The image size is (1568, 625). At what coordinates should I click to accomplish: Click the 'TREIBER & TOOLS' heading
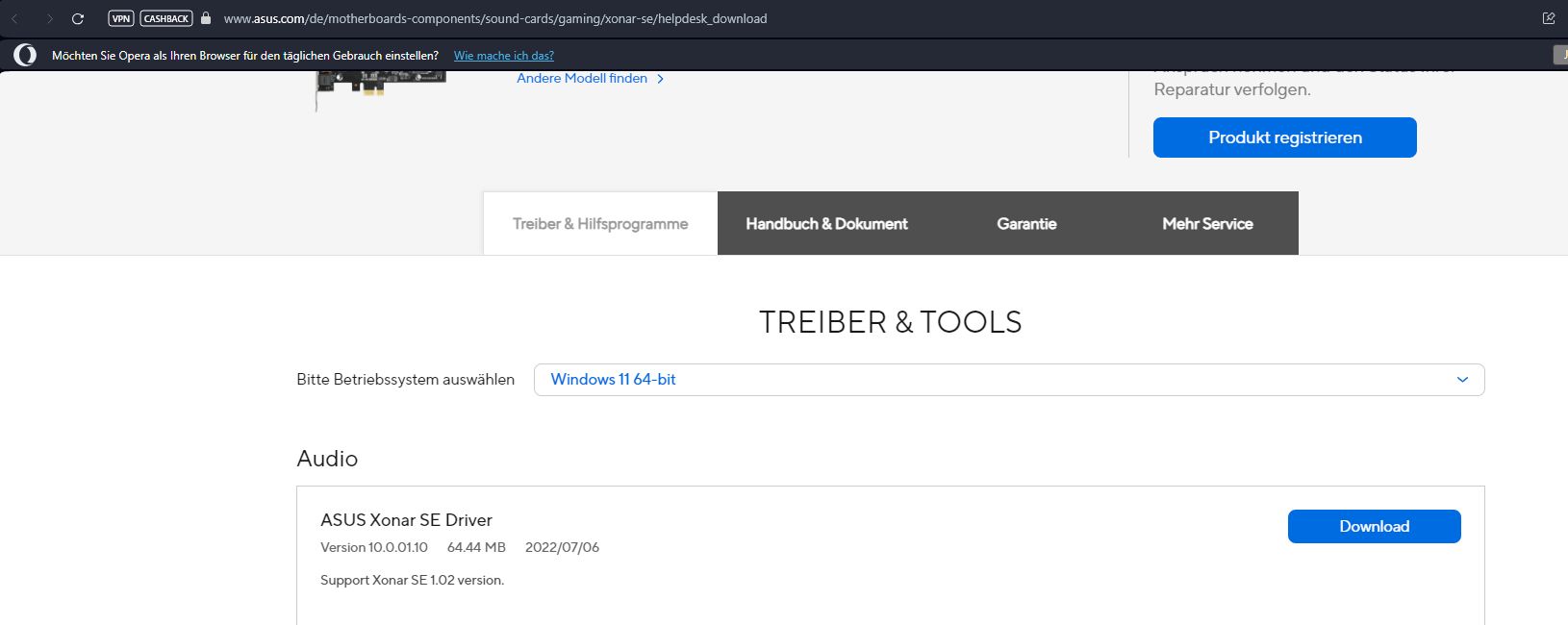tap(890, 322)
